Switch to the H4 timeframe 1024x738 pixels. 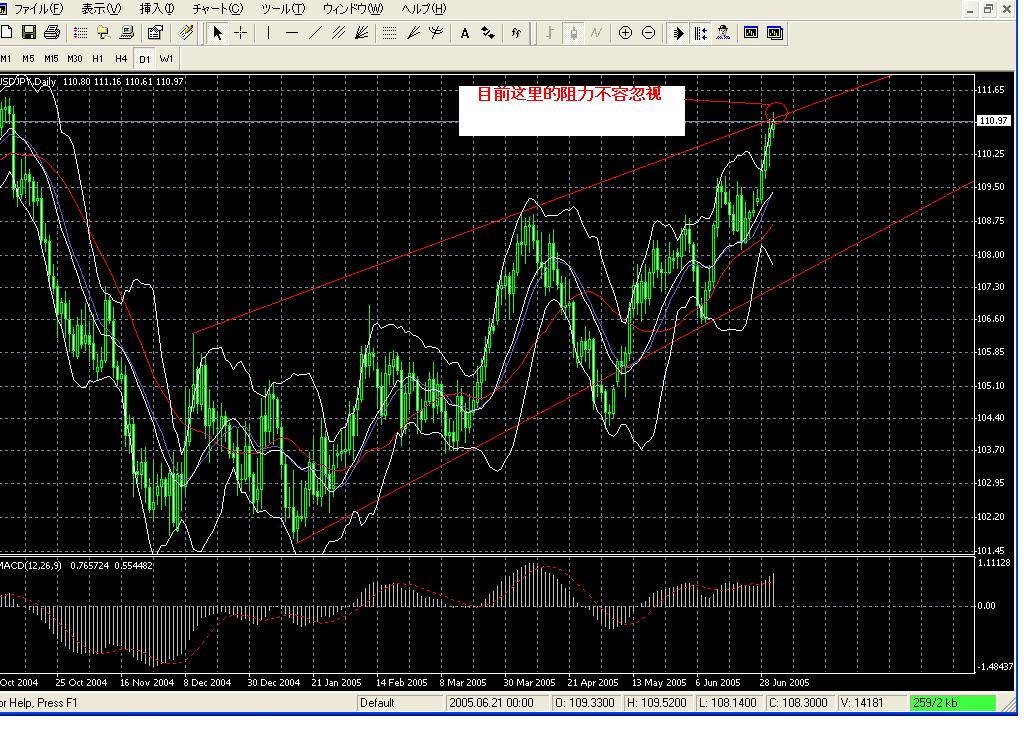(x=121, y=59)
